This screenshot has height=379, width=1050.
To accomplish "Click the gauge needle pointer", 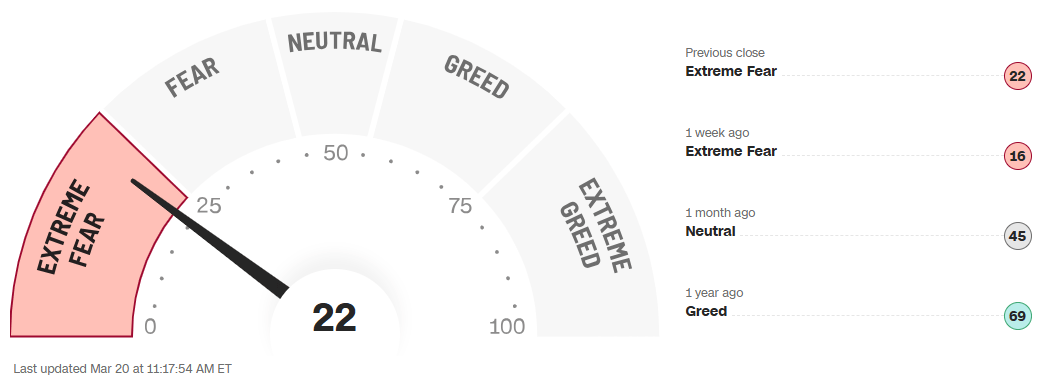I will (x=210, y=238).
